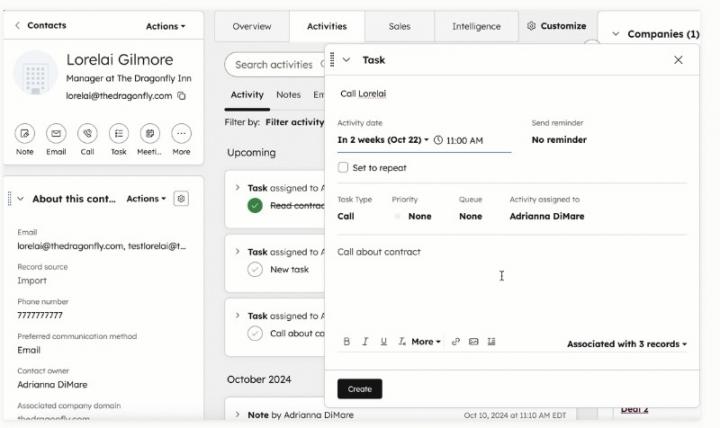Screen dimensions: 720x428
Task: Uncheck completed Read contract task
Action: pyautogui.click(x=255, y=205)
